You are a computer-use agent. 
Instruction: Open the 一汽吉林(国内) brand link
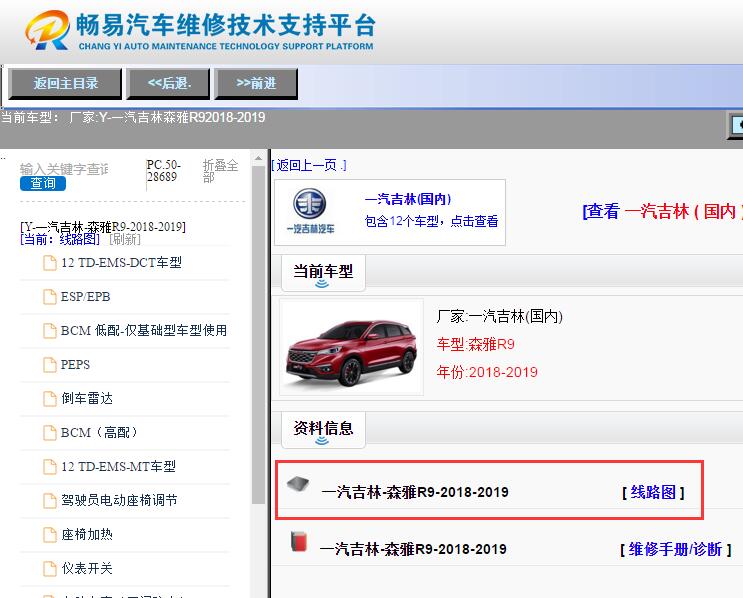point(408,199)
